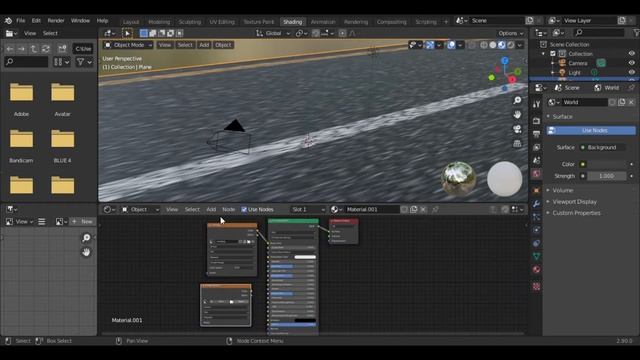Open the viewport Object menu

(x=223, y=45)
